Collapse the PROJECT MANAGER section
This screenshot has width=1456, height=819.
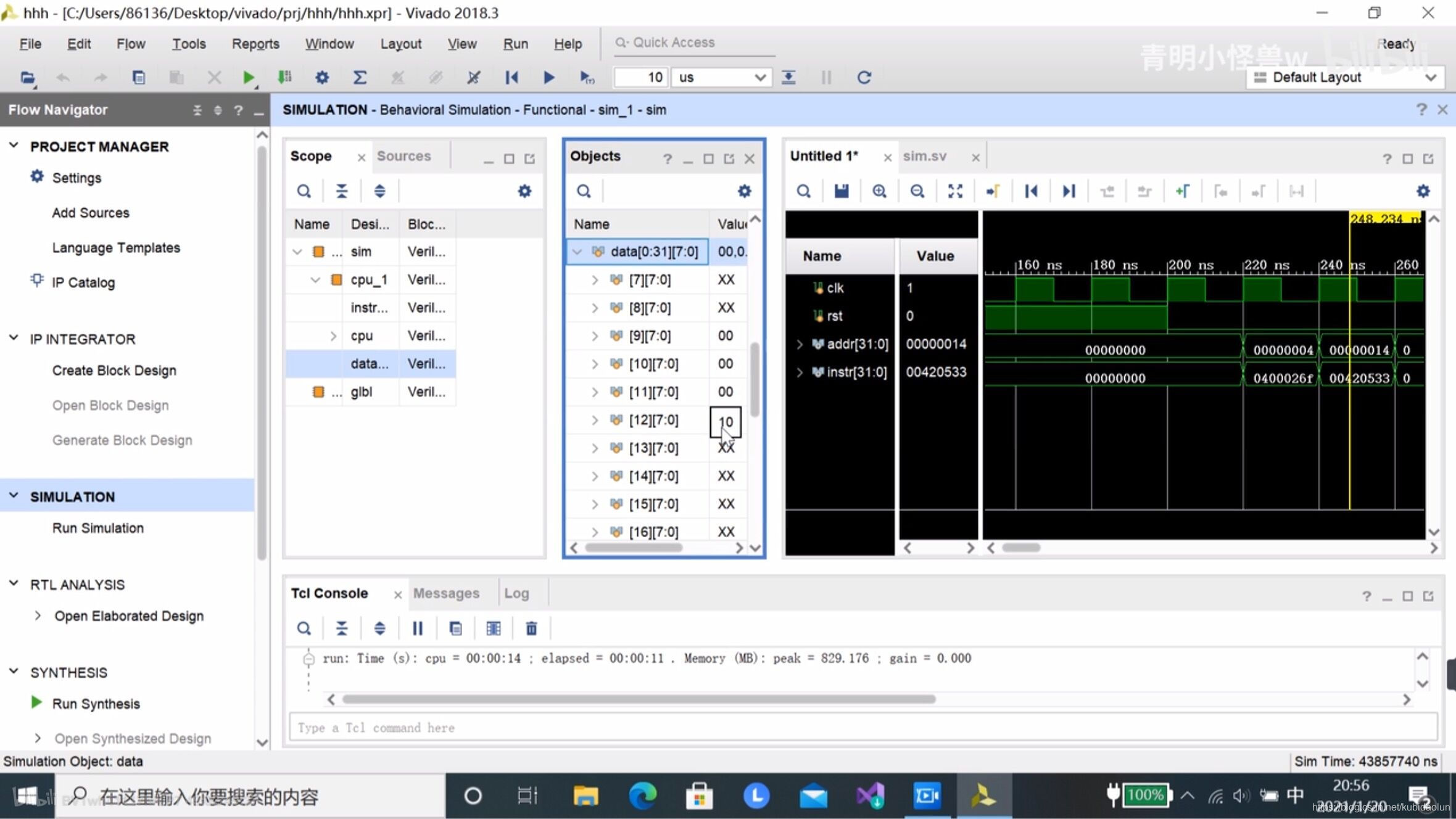14,146
